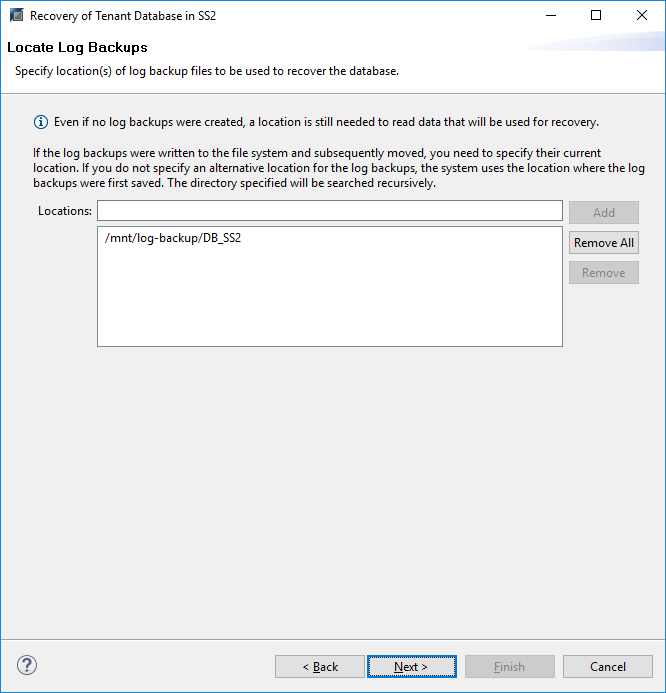Maximize the recovery wizard window
Viewport: 666px width, 693px height.
pyautogui.click(x=596, y=16)
